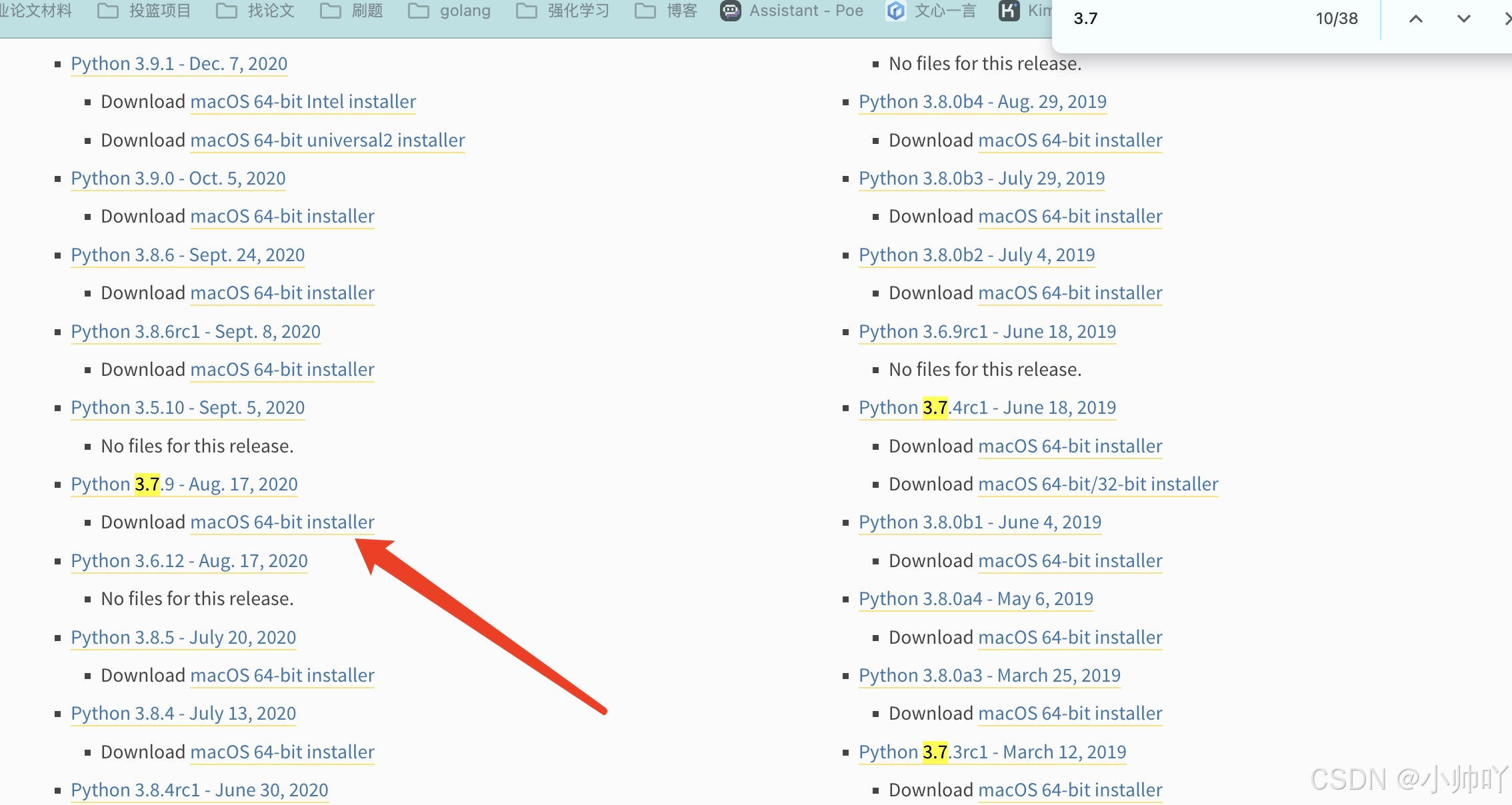This screenshot has height=805, width=1512.
Task: Open the Python 3.9.0 release link
Action: coord(178,178)
